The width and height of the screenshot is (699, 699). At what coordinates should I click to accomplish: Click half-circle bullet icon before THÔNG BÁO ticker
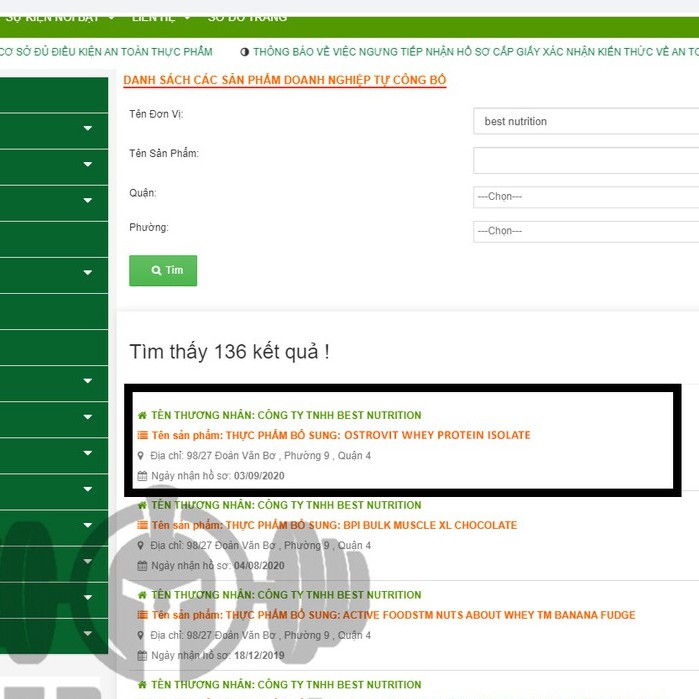(244, 52)
